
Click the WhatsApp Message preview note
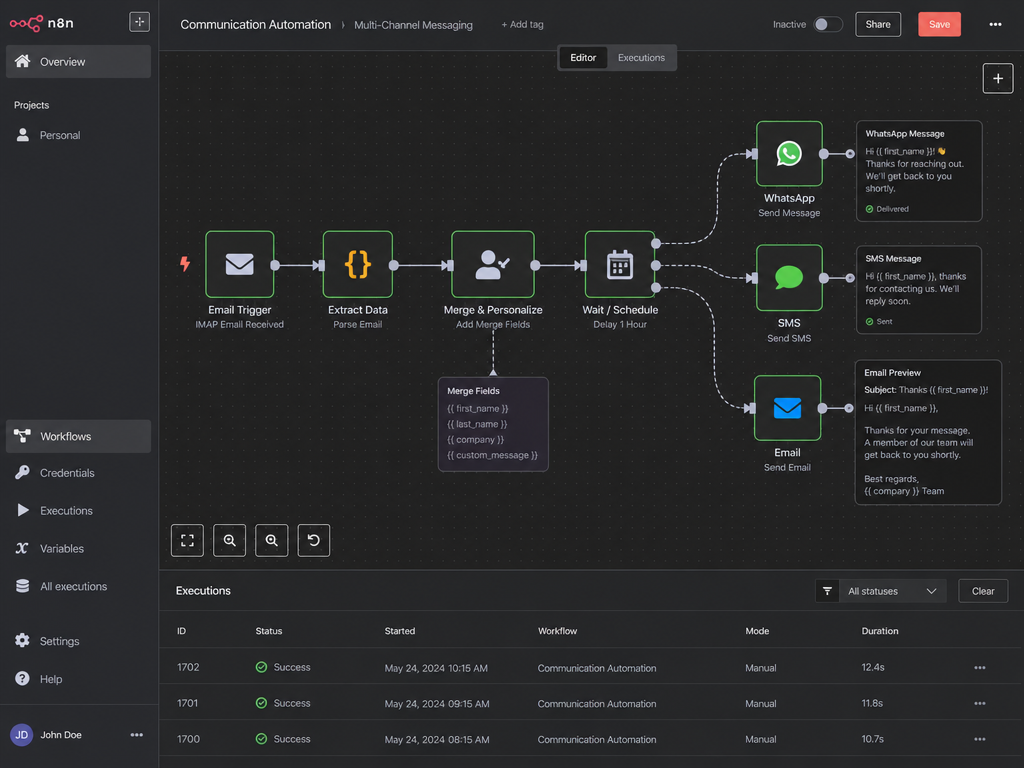(919, 171)
